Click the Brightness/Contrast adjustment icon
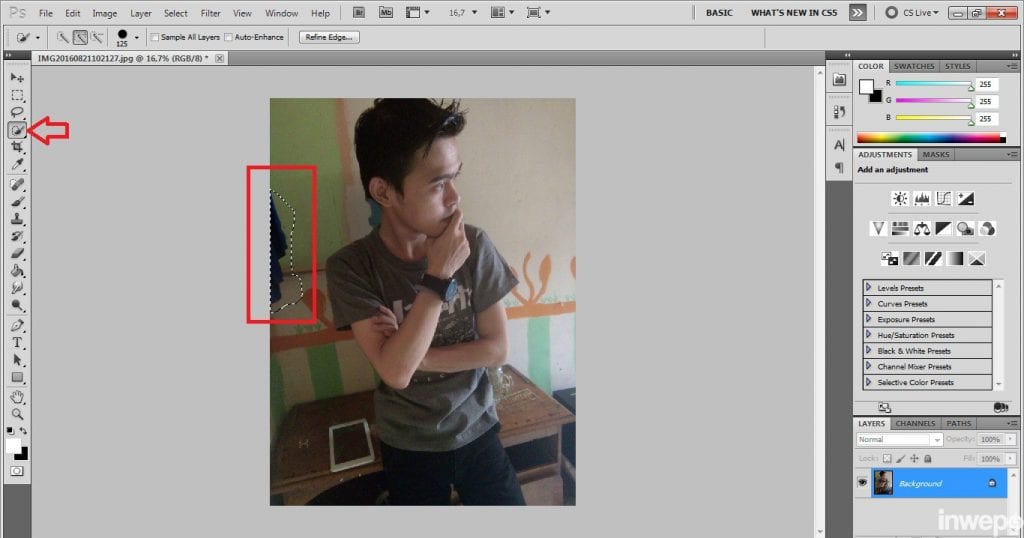This screenshot has width=1024, height=538. coord(899,199)
